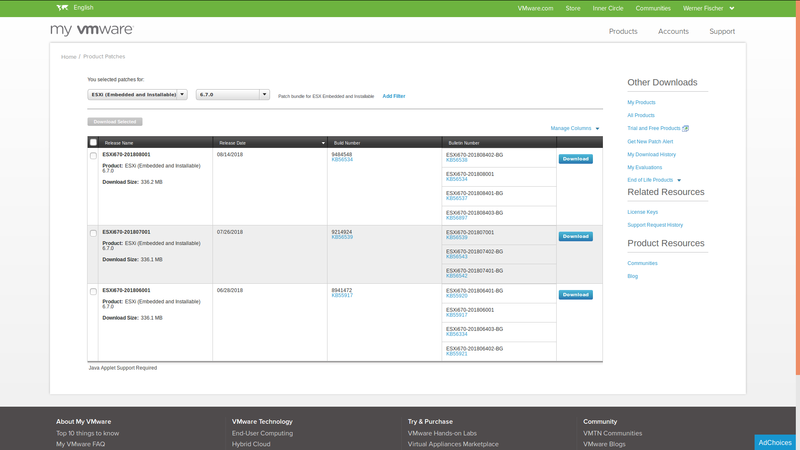Open the KB56537 bulletin link

click(x=457, y=198)
